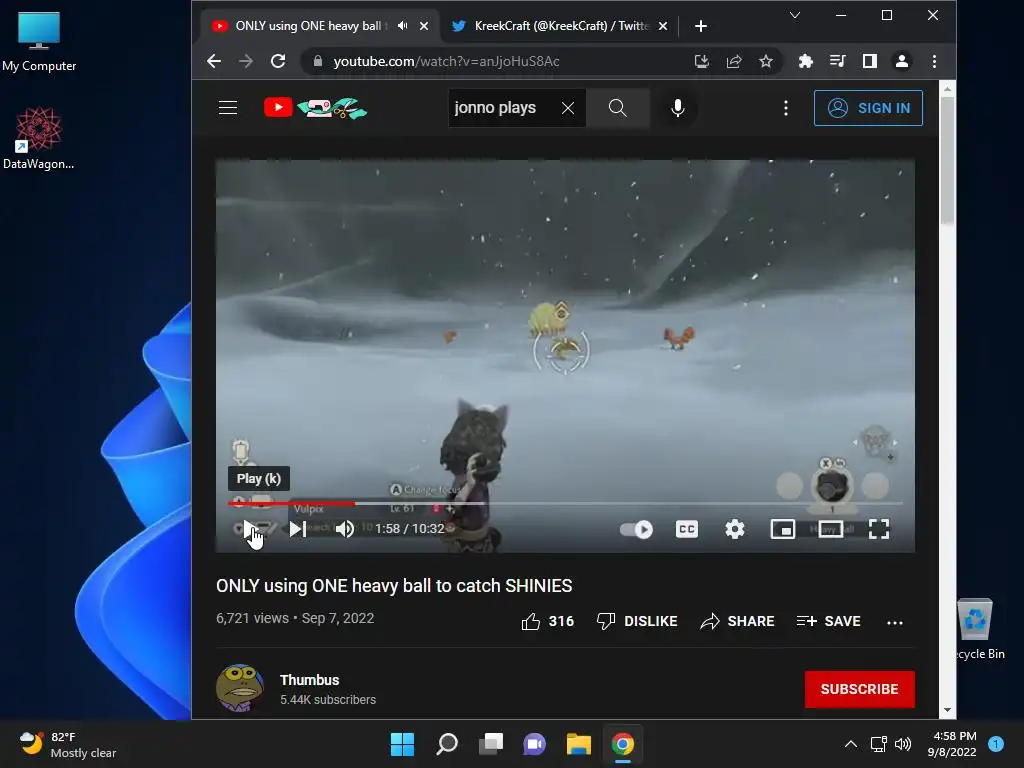Open the weather widget on taskbar
The height and width of the screenshot is (768, 1024).
click(67, 744)
